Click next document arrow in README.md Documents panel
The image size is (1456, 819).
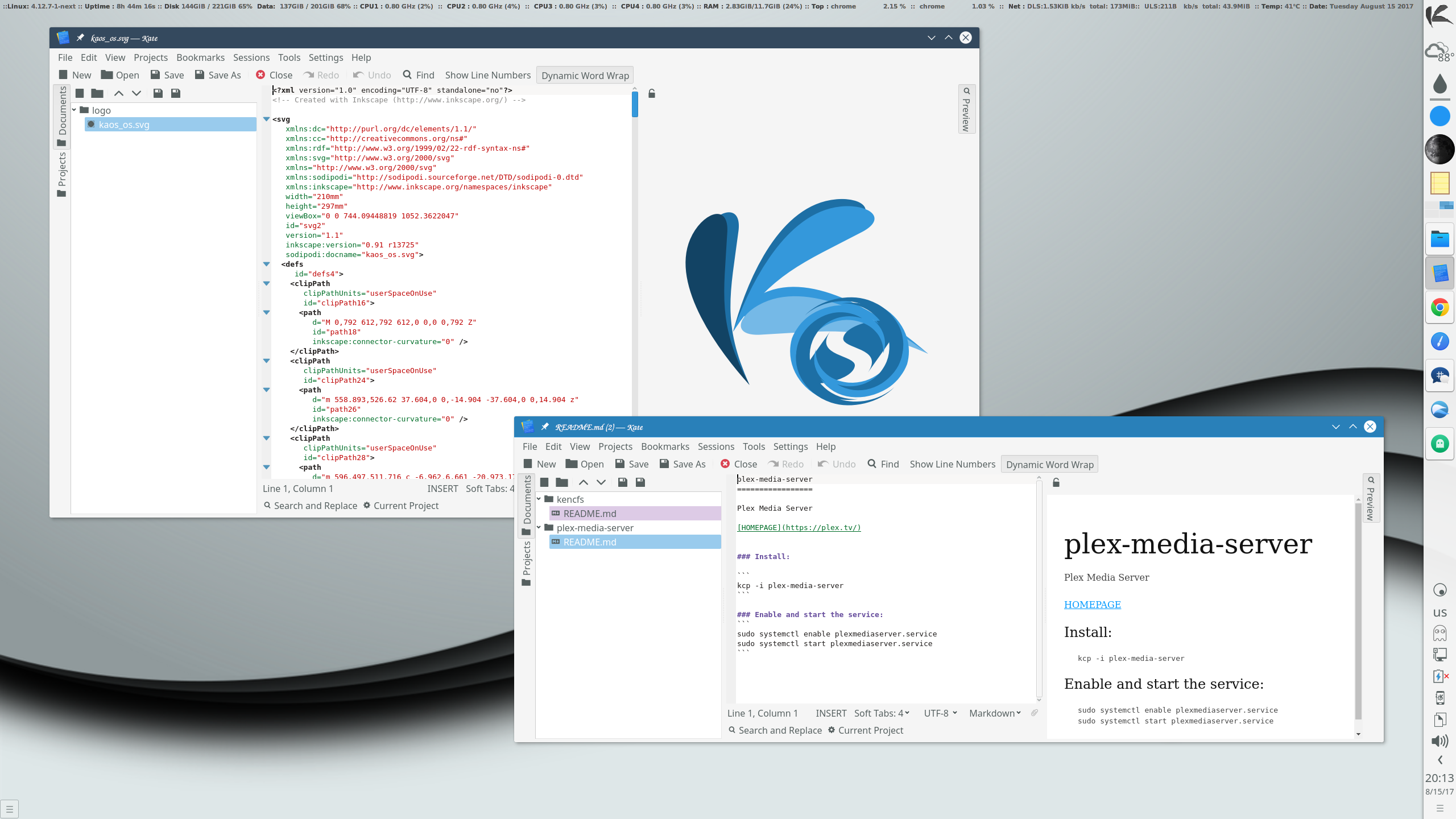click(601, 482)
